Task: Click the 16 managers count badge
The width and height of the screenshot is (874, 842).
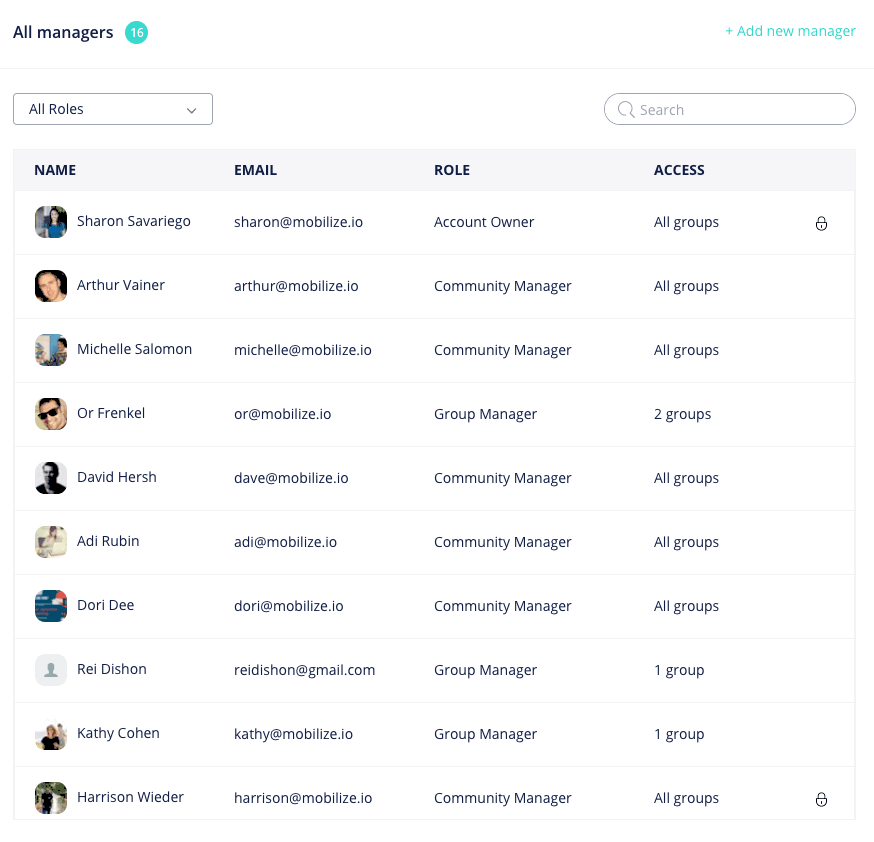Action: point(137,32)
